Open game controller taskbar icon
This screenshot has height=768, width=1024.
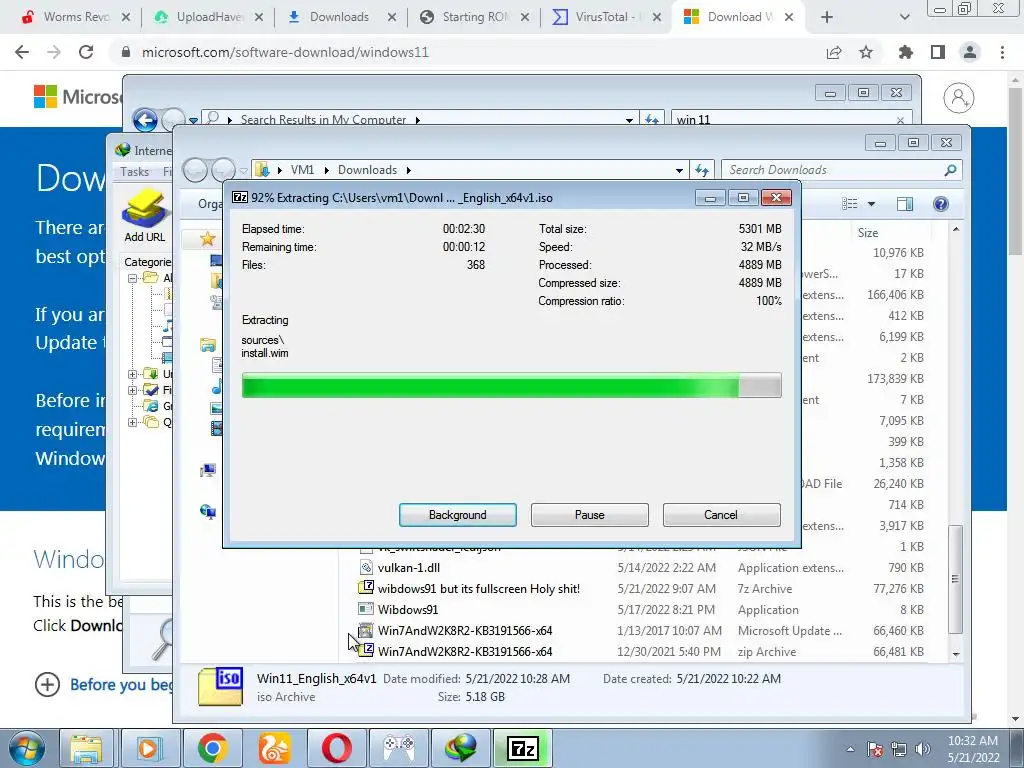[x=398, y=748]
